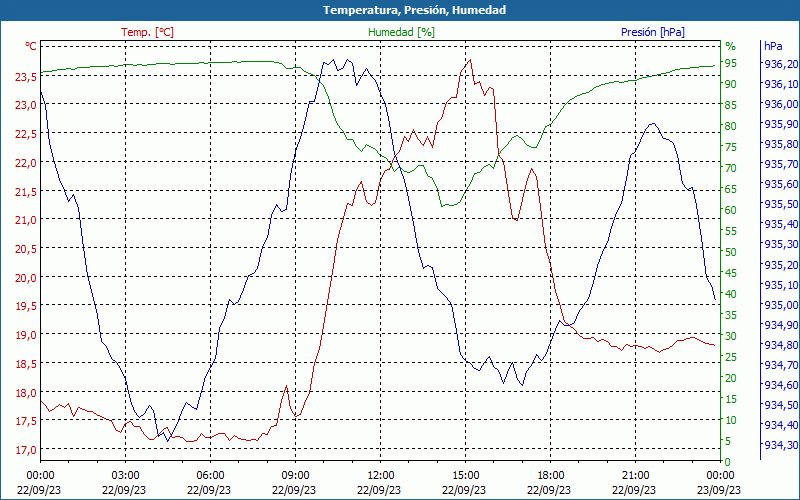Click the 936,00 pressure axis value

[780, 104]
